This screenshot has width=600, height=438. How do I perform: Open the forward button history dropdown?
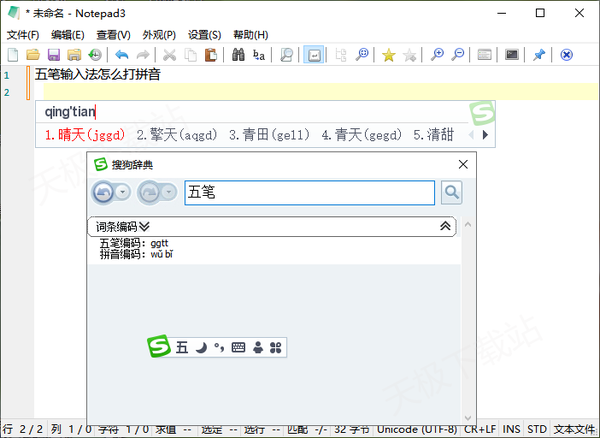tap(169, 192)
